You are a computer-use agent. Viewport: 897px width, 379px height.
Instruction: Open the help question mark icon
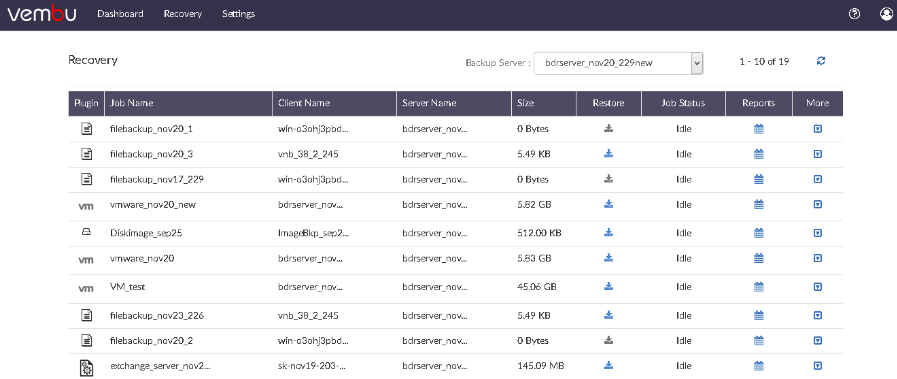854,14
